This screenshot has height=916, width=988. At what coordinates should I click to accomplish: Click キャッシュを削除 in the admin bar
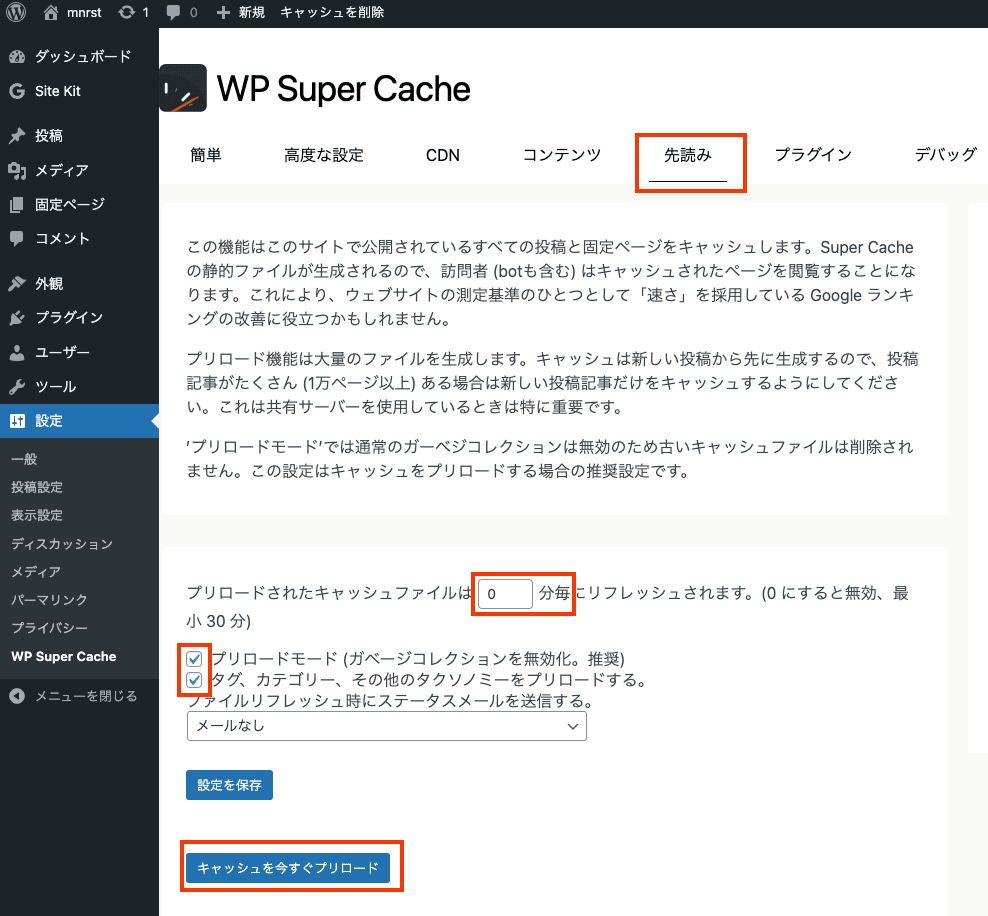pyautogui.click(x=332, y=13)
